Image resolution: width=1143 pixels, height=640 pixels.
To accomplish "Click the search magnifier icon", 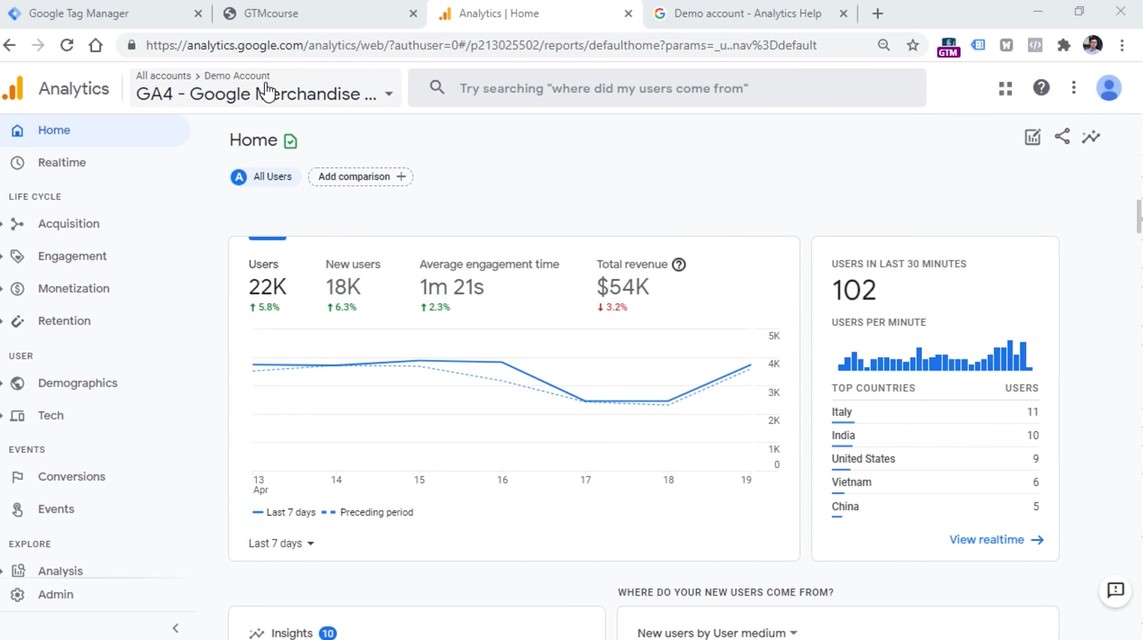I will click(437, 88).
